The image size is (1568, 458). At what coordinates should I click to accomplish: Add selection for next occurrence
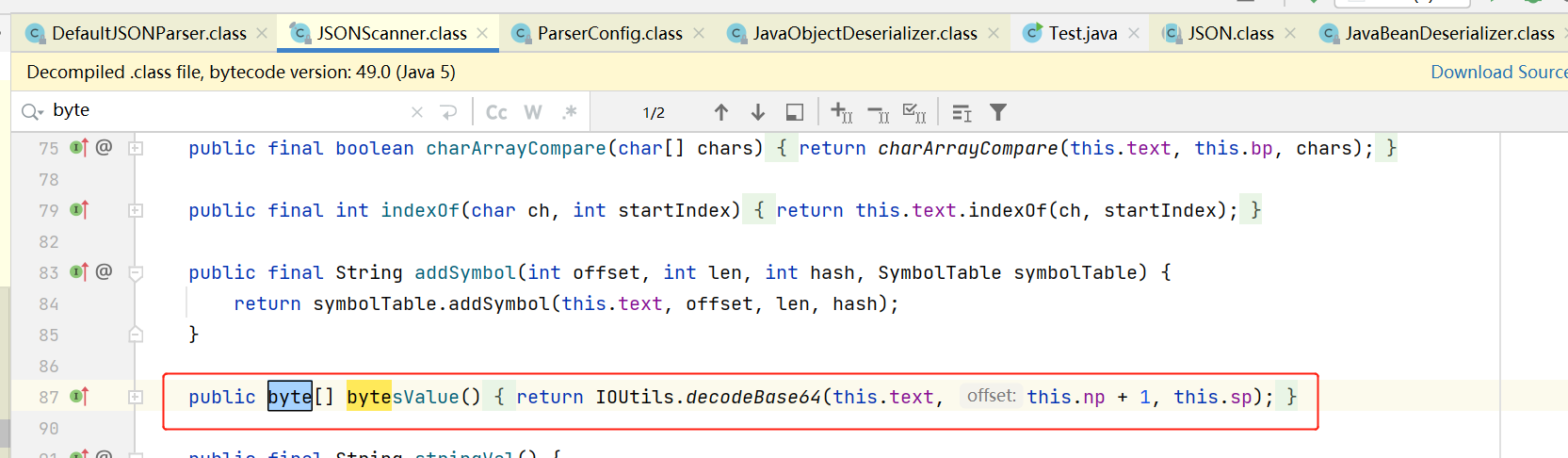[x=842, y=112]
